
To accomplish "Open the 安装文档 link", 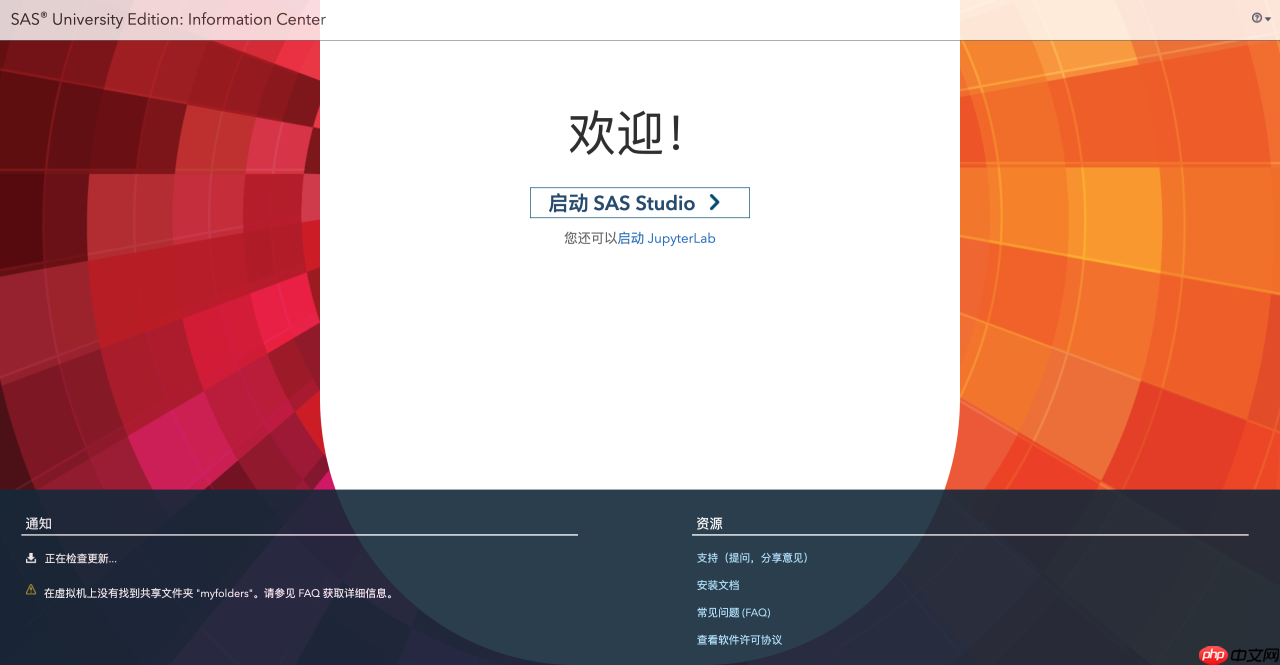I will click(x=718, y=585).
